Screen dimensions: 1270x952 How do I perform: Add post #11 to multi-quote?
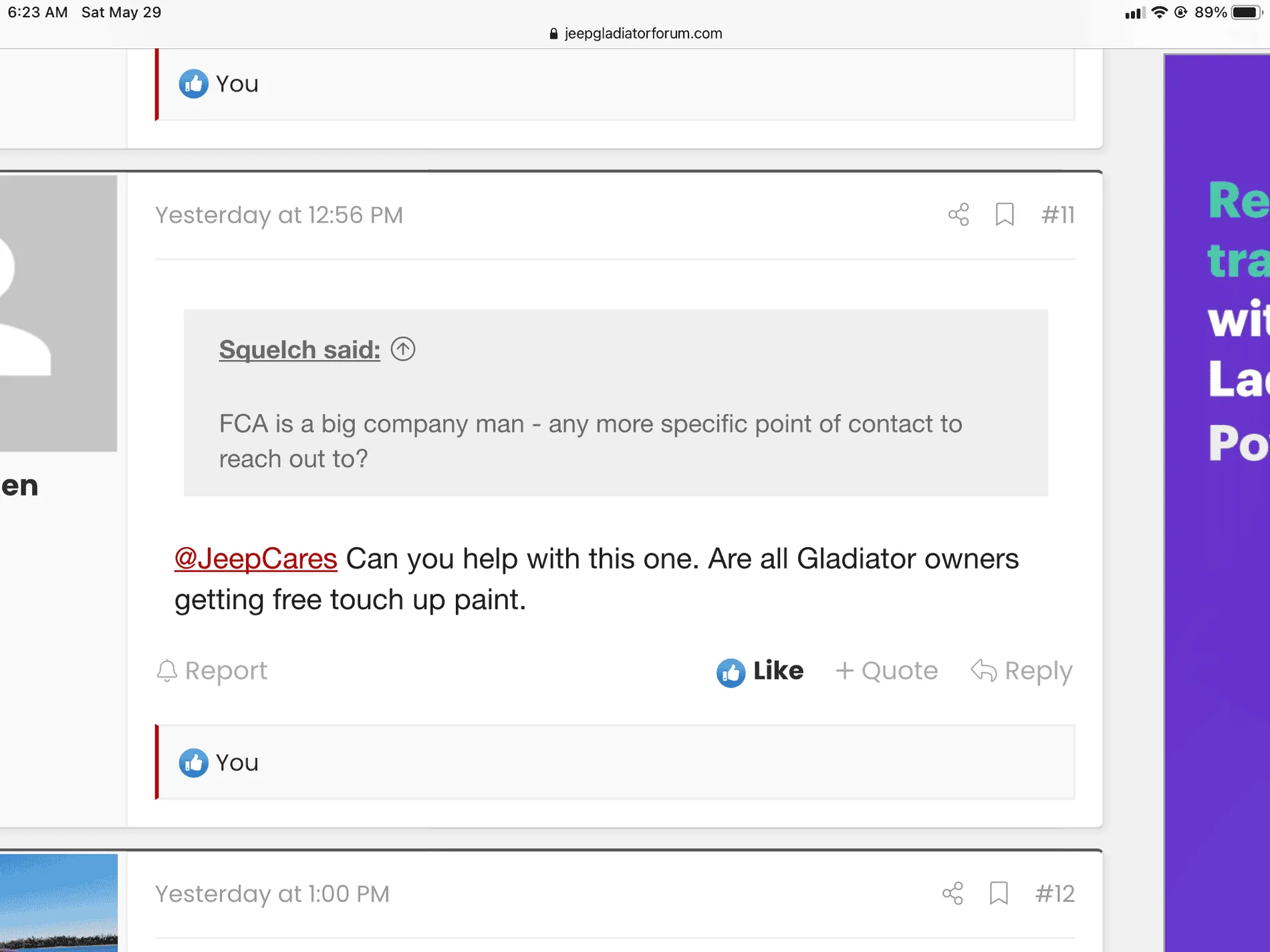[x=886, y=671]
